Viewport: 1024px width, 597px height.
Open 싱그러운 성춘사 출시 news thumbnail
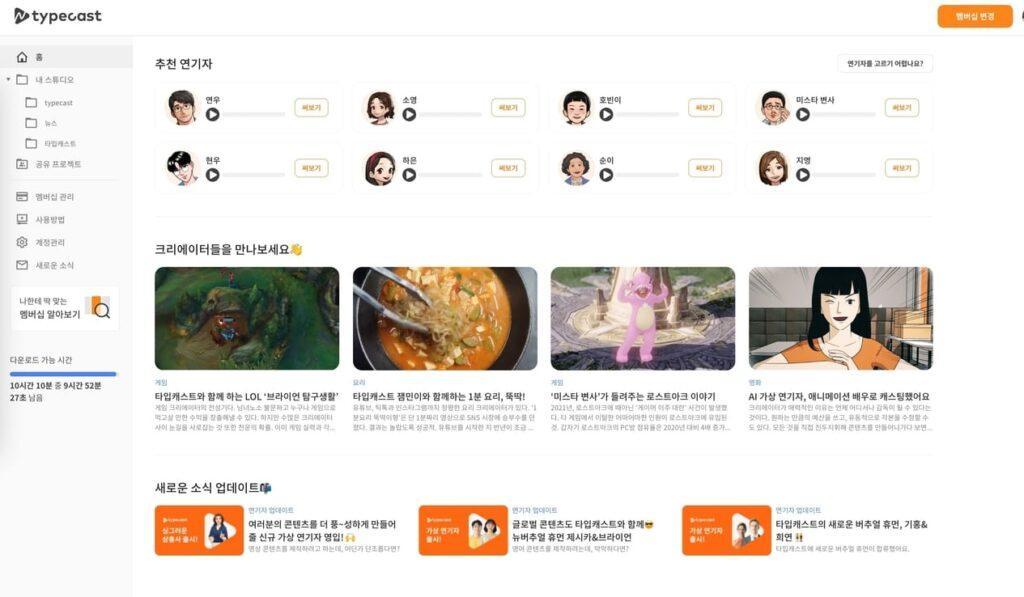click(x=199, y=530)
